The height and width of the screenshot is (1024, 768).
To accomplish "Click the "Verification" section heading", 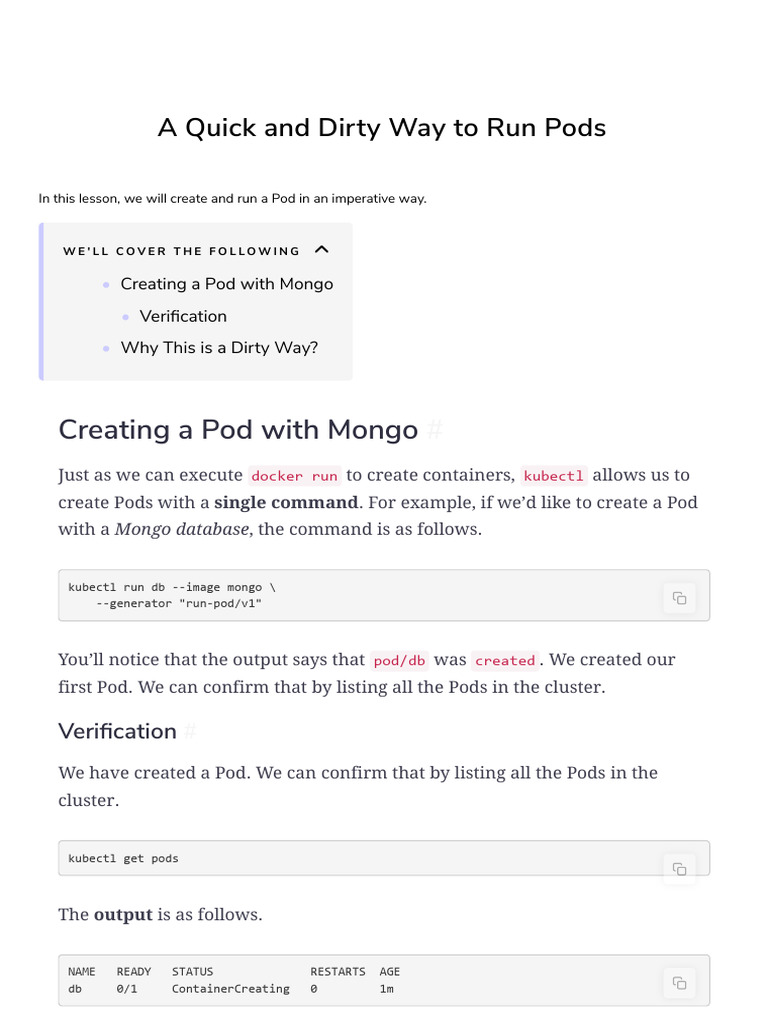I will 117,732.
